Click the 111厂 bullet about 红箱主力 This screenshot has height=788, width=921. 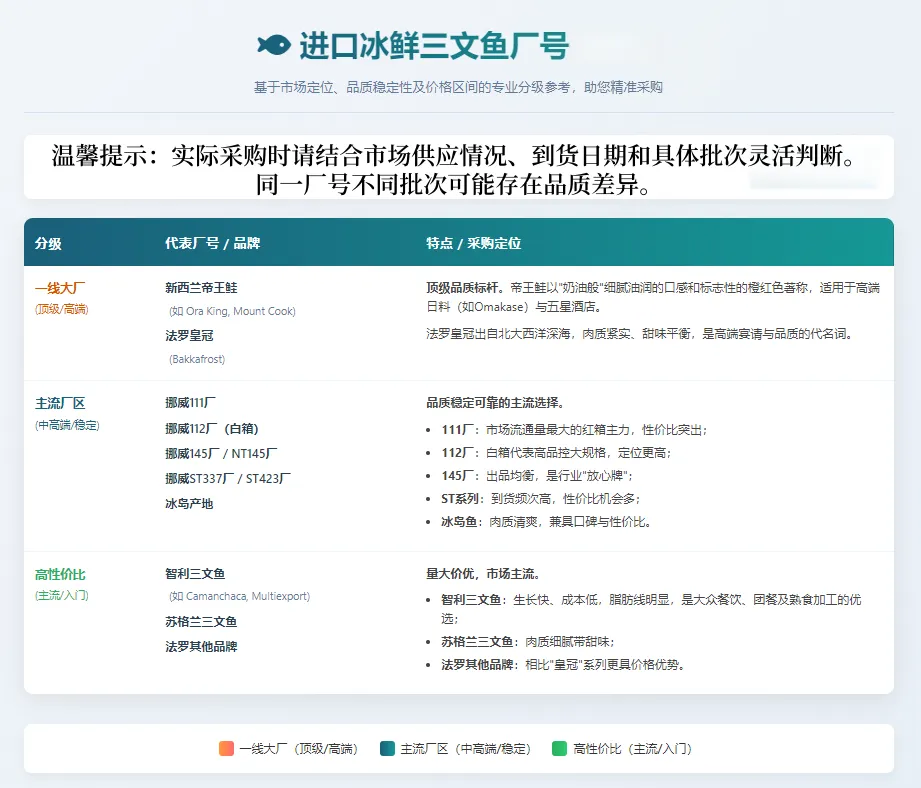[574, 430]
